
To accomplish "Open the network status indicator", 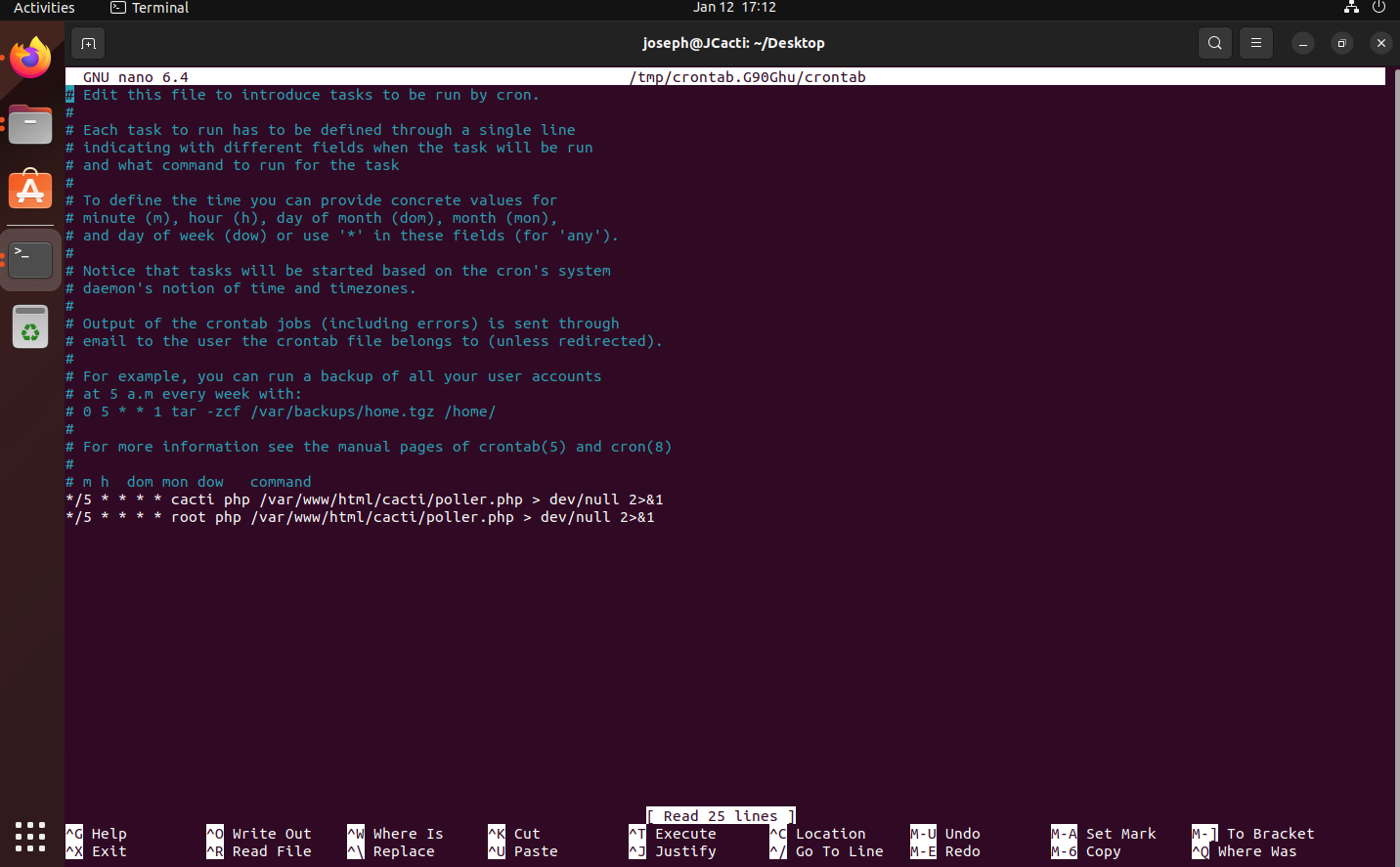I will (1351, 7).
